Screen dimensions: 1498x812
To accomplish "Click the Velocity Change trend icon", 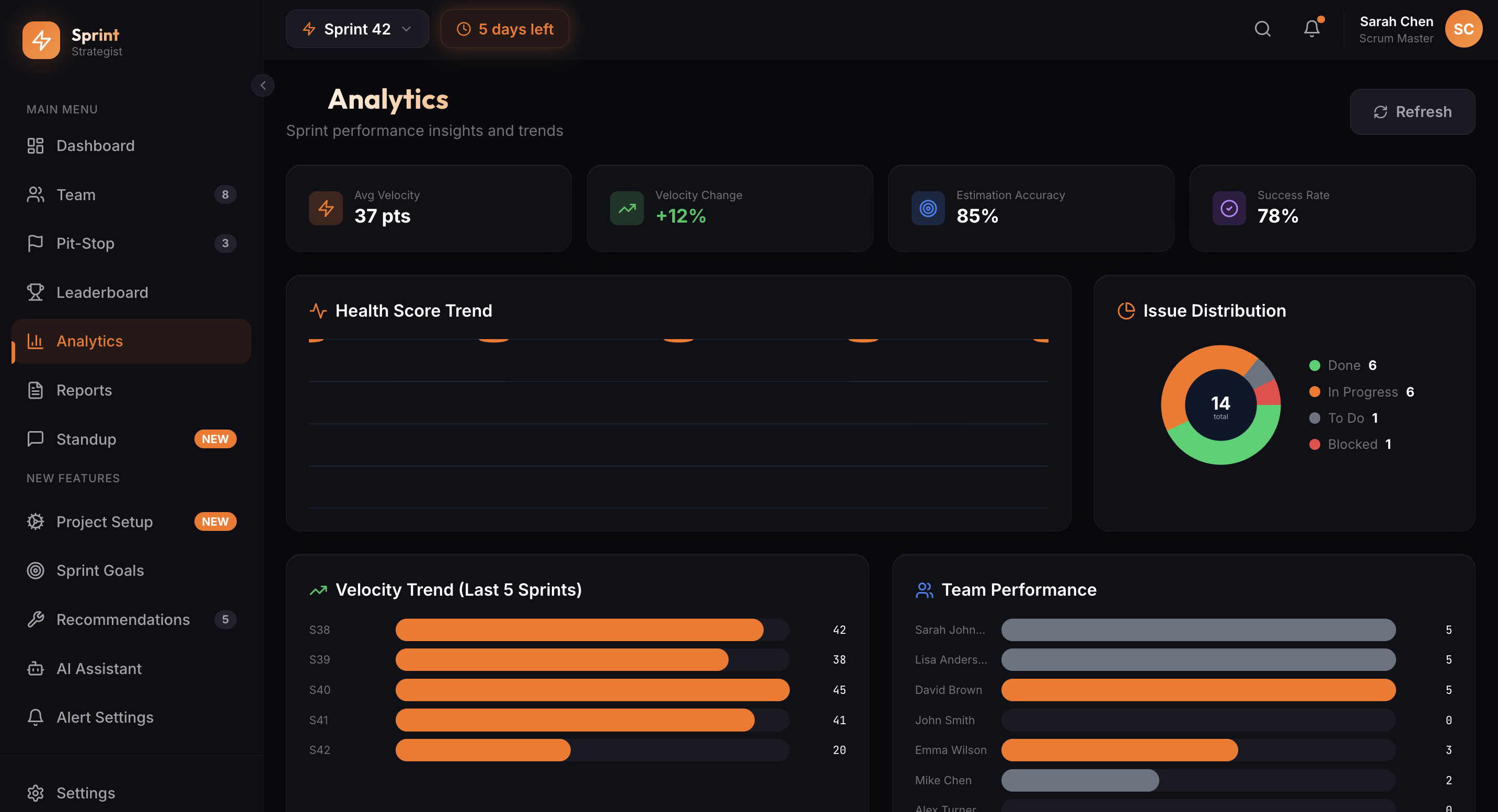I will pos(626,208).
